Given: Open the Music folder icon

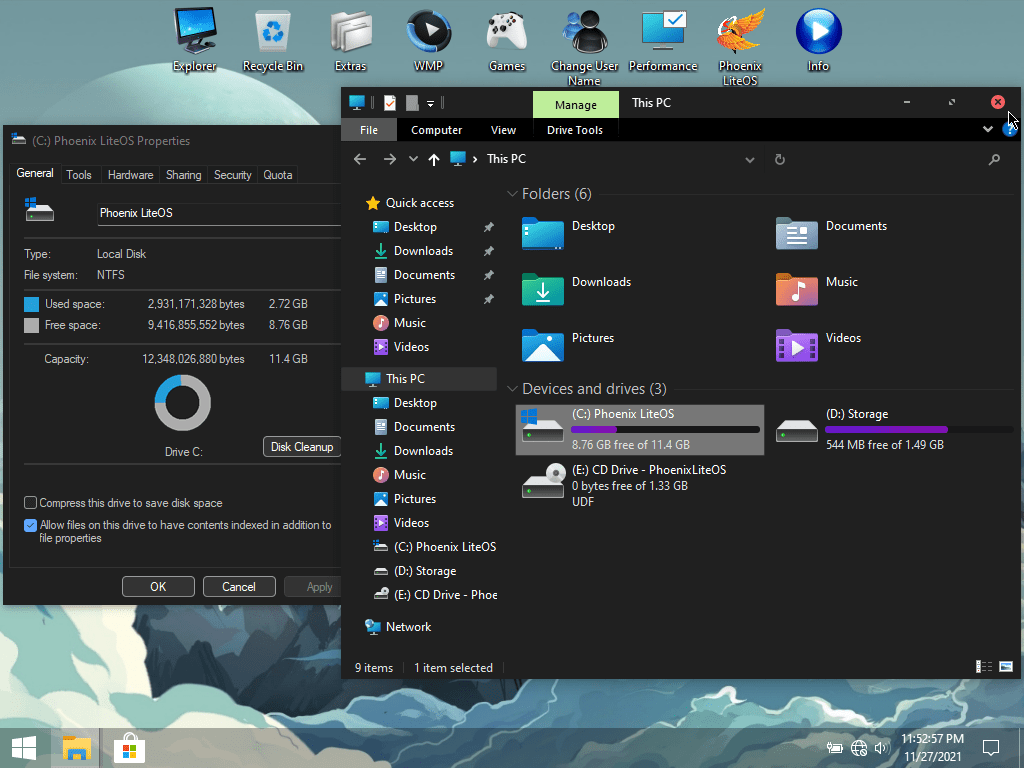Looking at the screenshot, I should 796,289.
